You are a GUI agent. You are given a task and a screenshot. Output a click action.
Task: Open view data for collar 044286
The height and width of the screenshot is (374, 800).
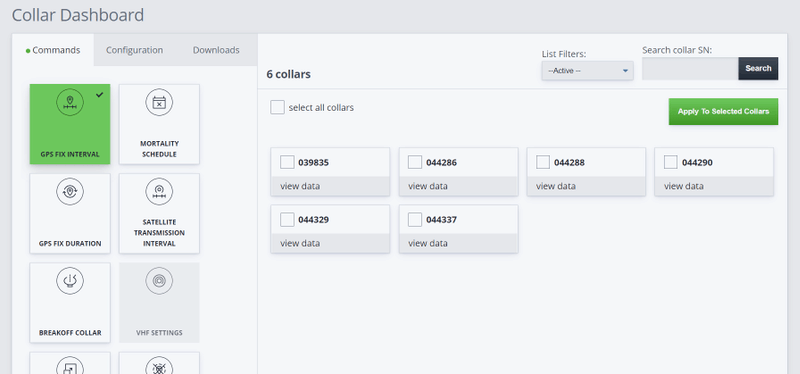coord(428,186)
